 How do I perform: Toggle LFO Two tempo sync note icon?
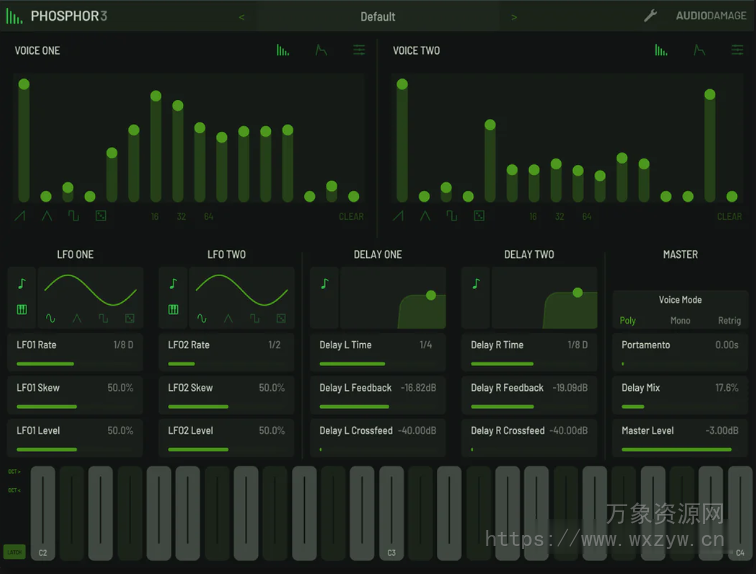173,284
